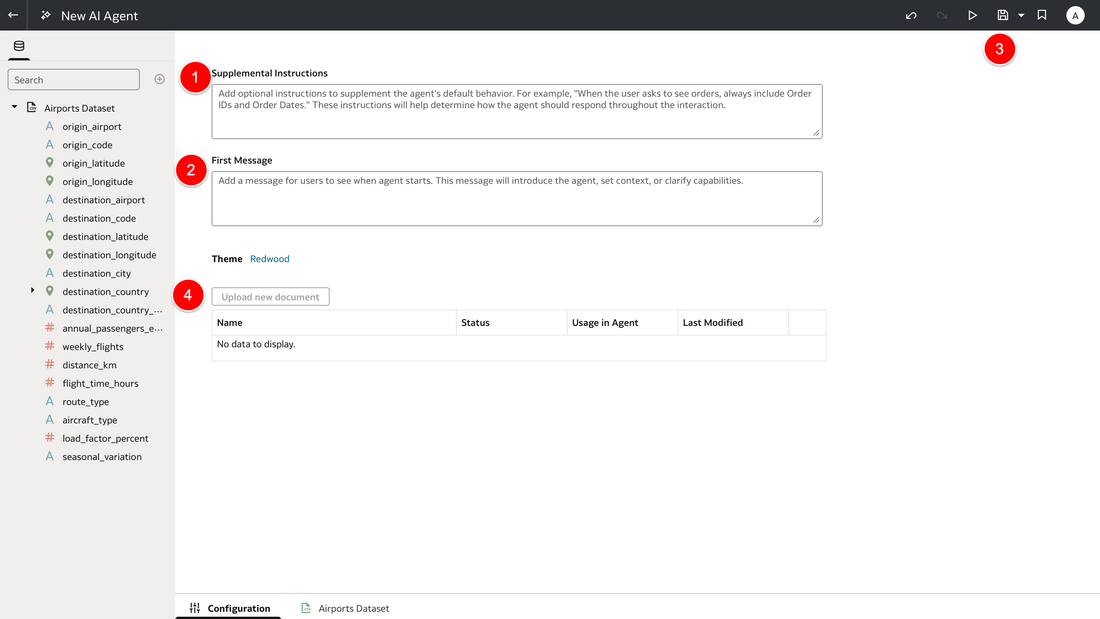The width and height of the screenshot is (1100, 619).
Task: Run the agent with play icon
Action: click(x=972, y=15)
